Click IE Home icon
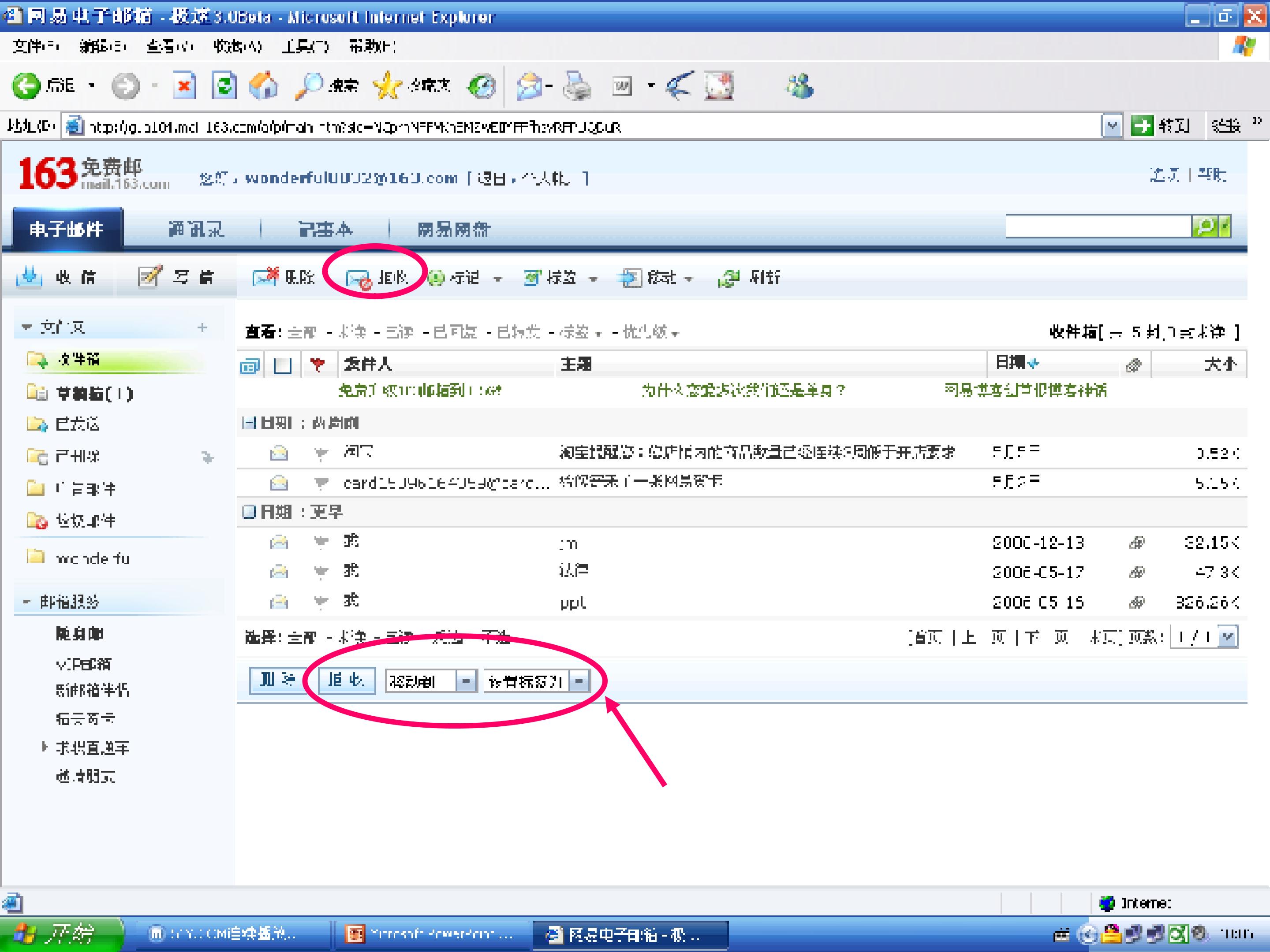Screen dimensions: 1270x952 point(264,86)
